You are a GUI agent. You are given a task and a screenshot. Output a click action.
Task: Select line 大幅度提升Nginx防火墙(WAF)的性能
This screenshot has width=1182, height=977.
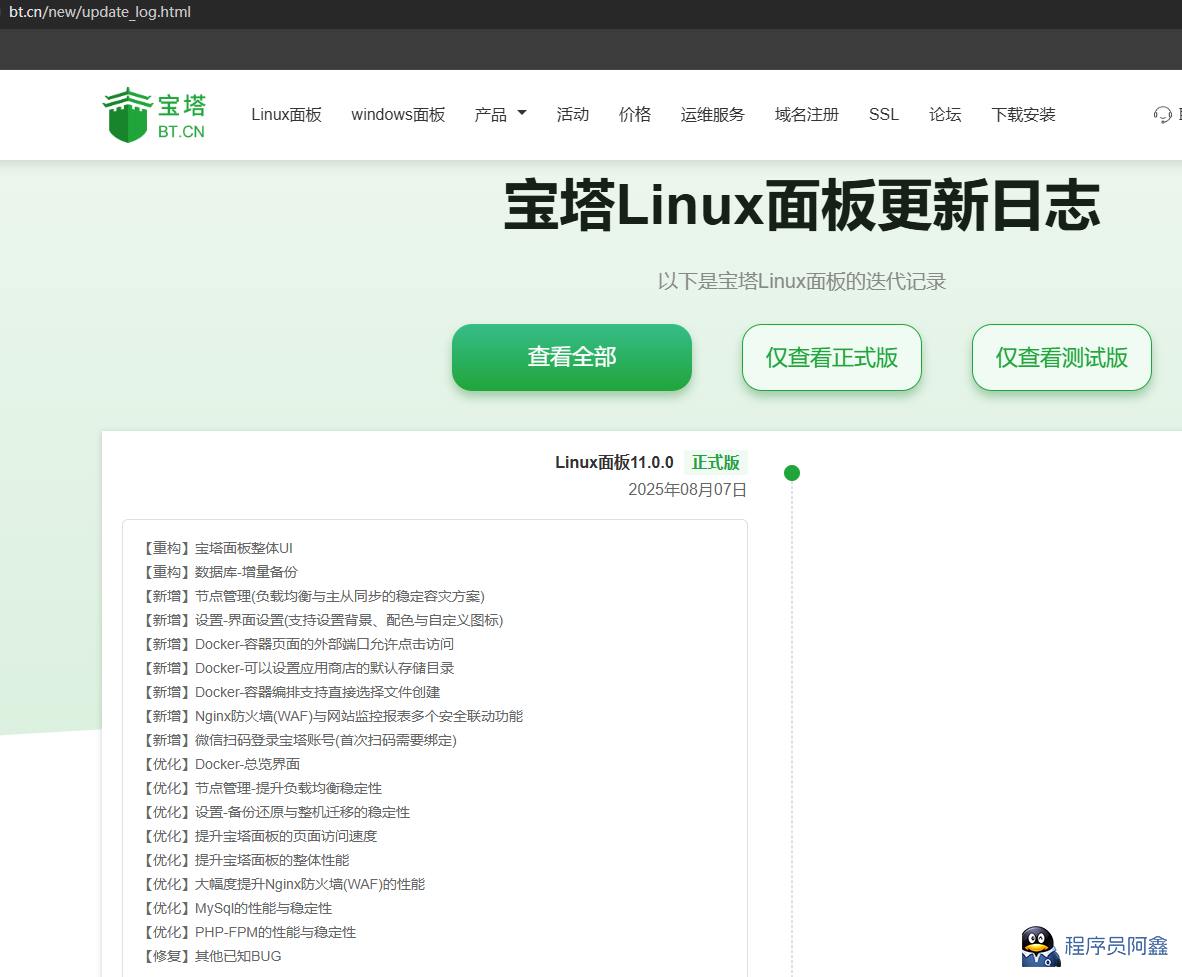pyautogui.click(x=283, y=884)
